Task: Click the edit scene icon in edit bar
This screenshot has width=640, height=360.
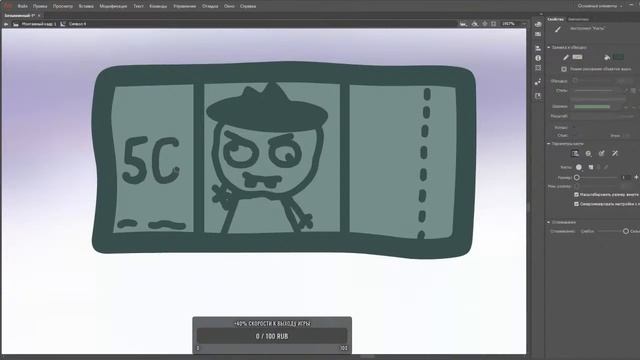Action: point(463,24)
